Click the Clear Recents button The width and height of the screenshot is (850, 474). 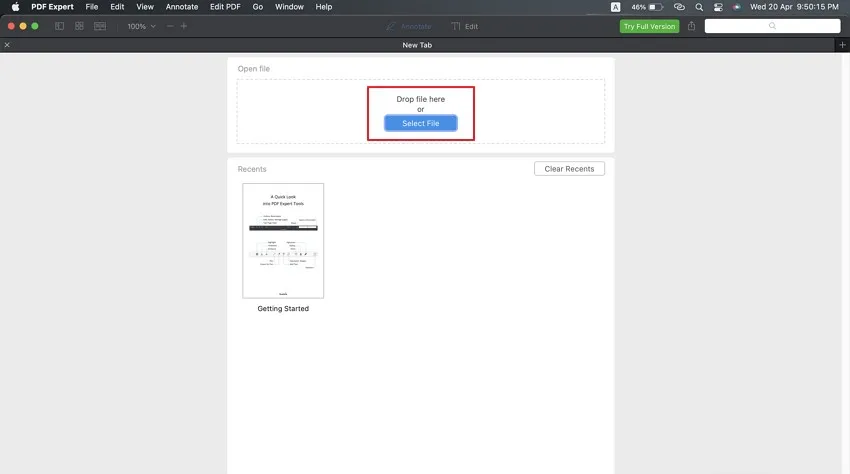coord(569,169)
